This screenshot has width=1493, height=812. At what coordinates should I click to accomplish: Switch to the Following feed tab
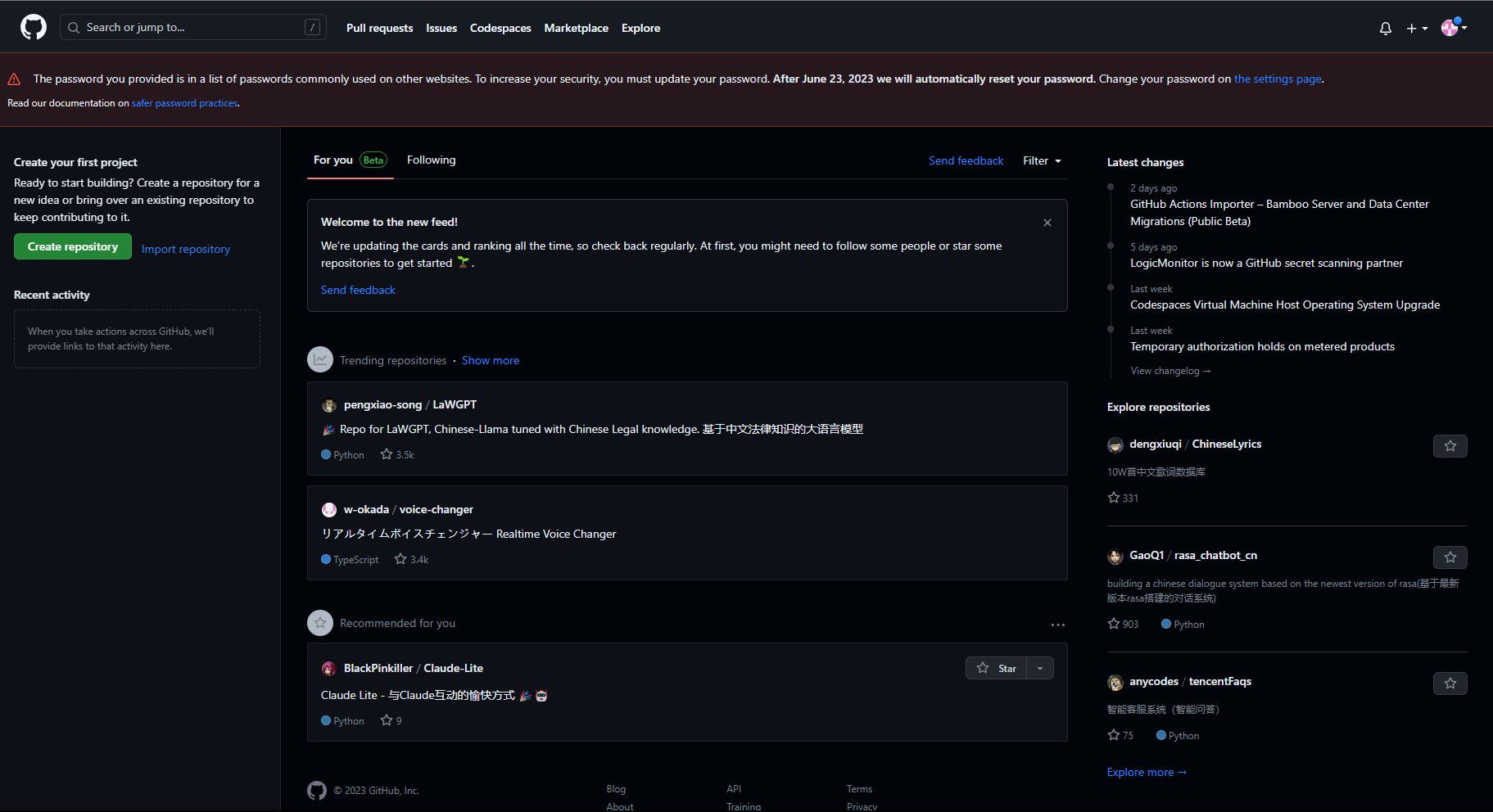coord(432,160)
